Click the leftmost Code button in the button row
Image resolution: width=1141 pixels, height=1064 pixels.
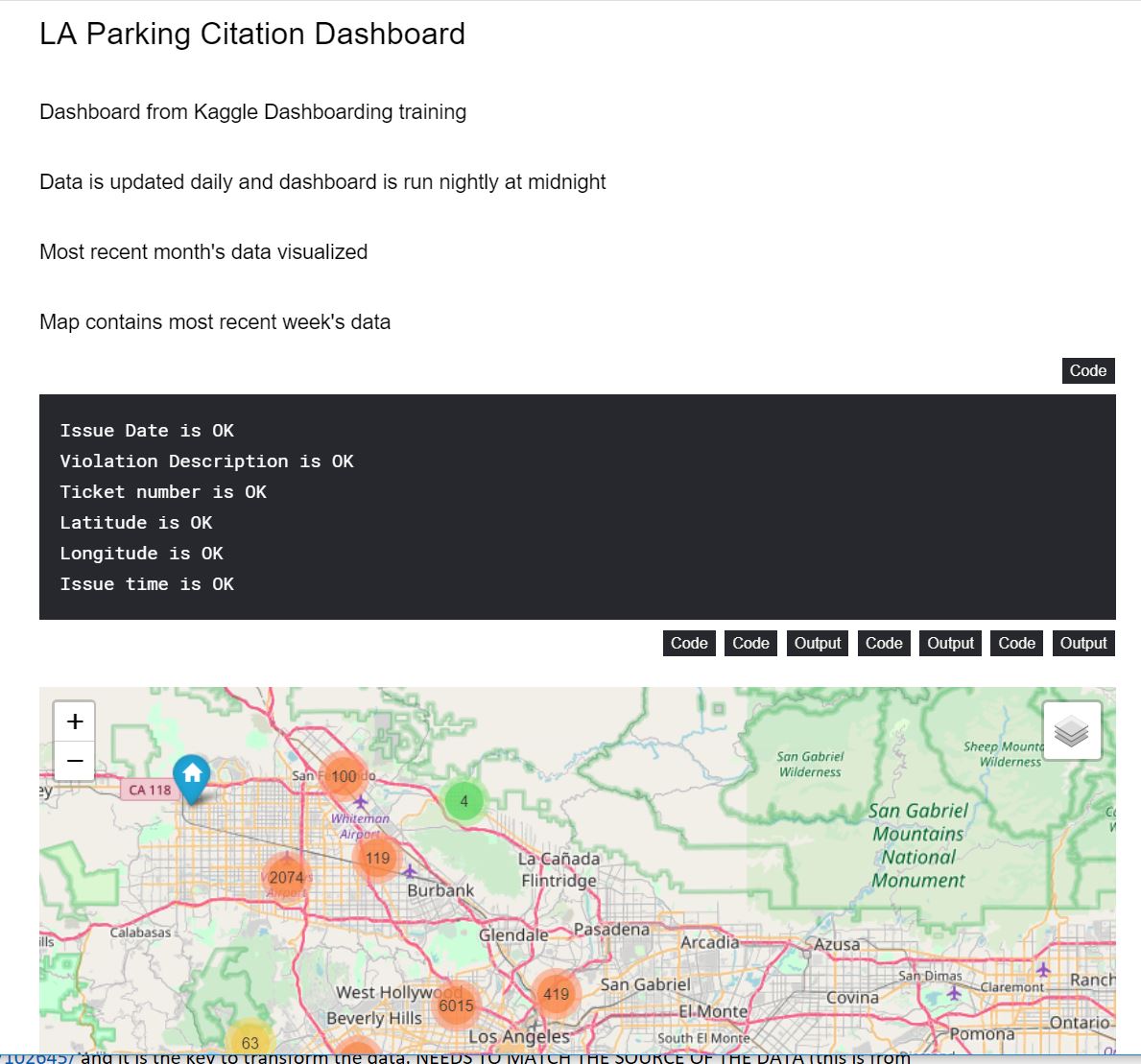(689, 644)
